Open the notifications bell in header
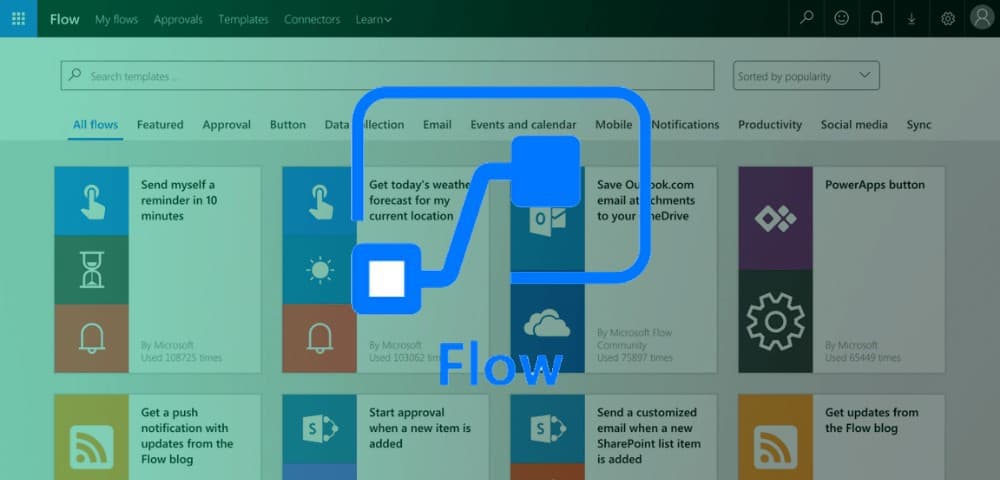Viewport: 1000px width, 480px height. pyautogui.click(x=877, y=18)
